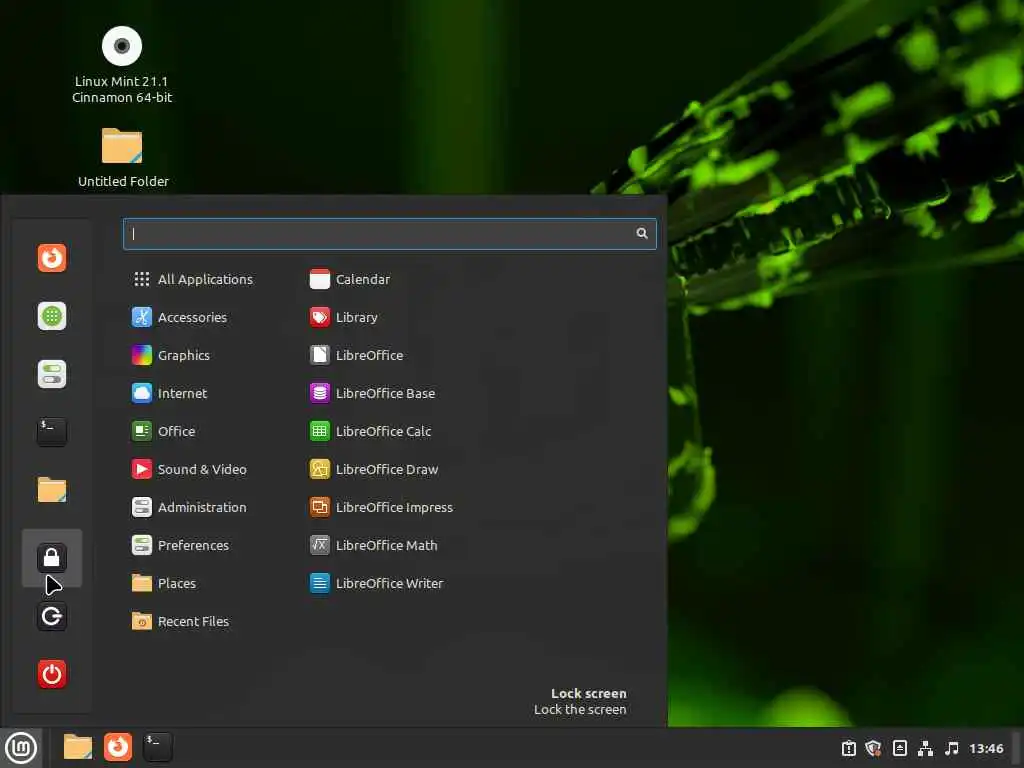The height and width of the screenshot is (768, 1024).
Task: Launch LibreOffice Writer
Action: click(x=376, y=583)
